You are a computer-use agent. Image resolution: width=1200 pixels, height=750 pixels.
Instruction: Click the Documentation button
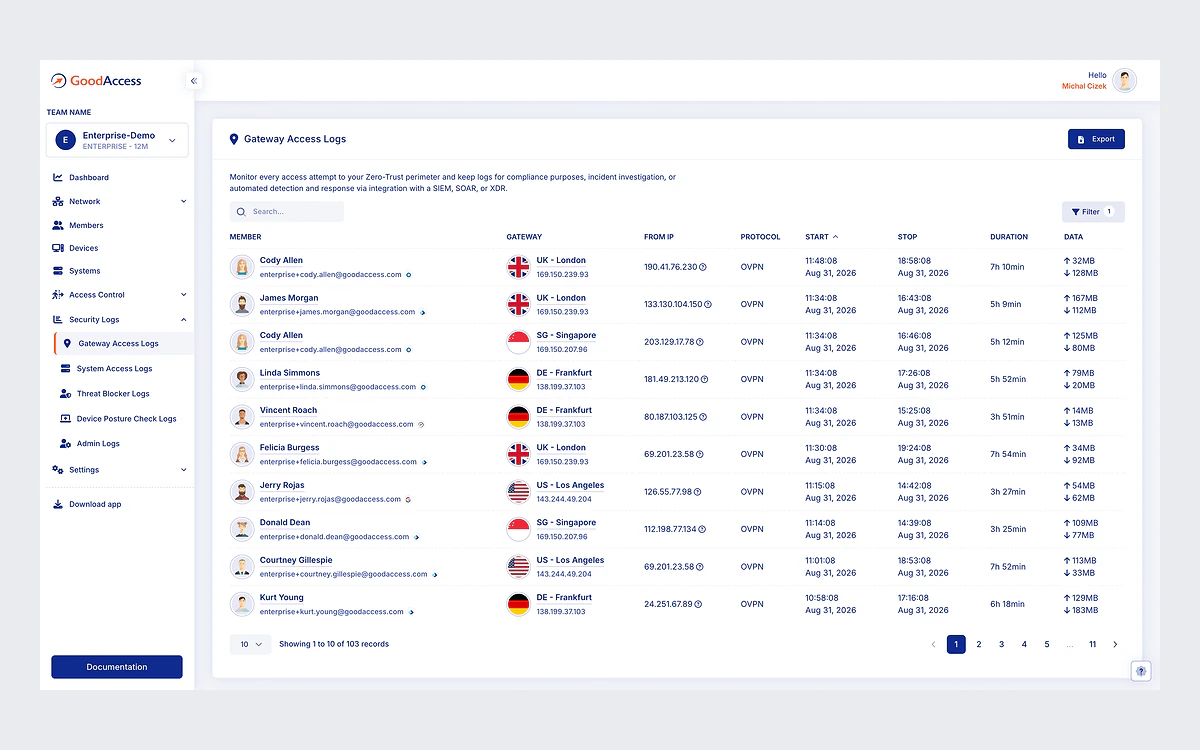pyautogui.click(x=117, y=667)
